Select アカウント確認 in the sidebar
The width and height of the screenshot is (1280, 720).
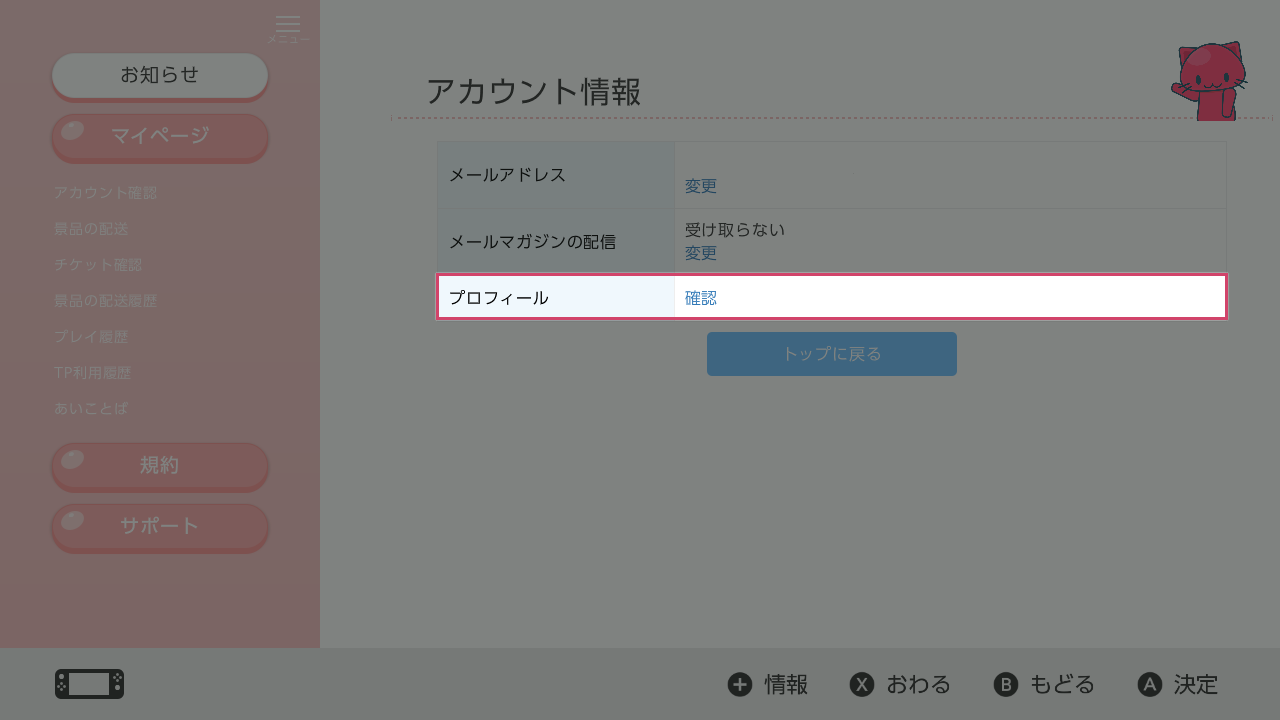coord(106,193)
